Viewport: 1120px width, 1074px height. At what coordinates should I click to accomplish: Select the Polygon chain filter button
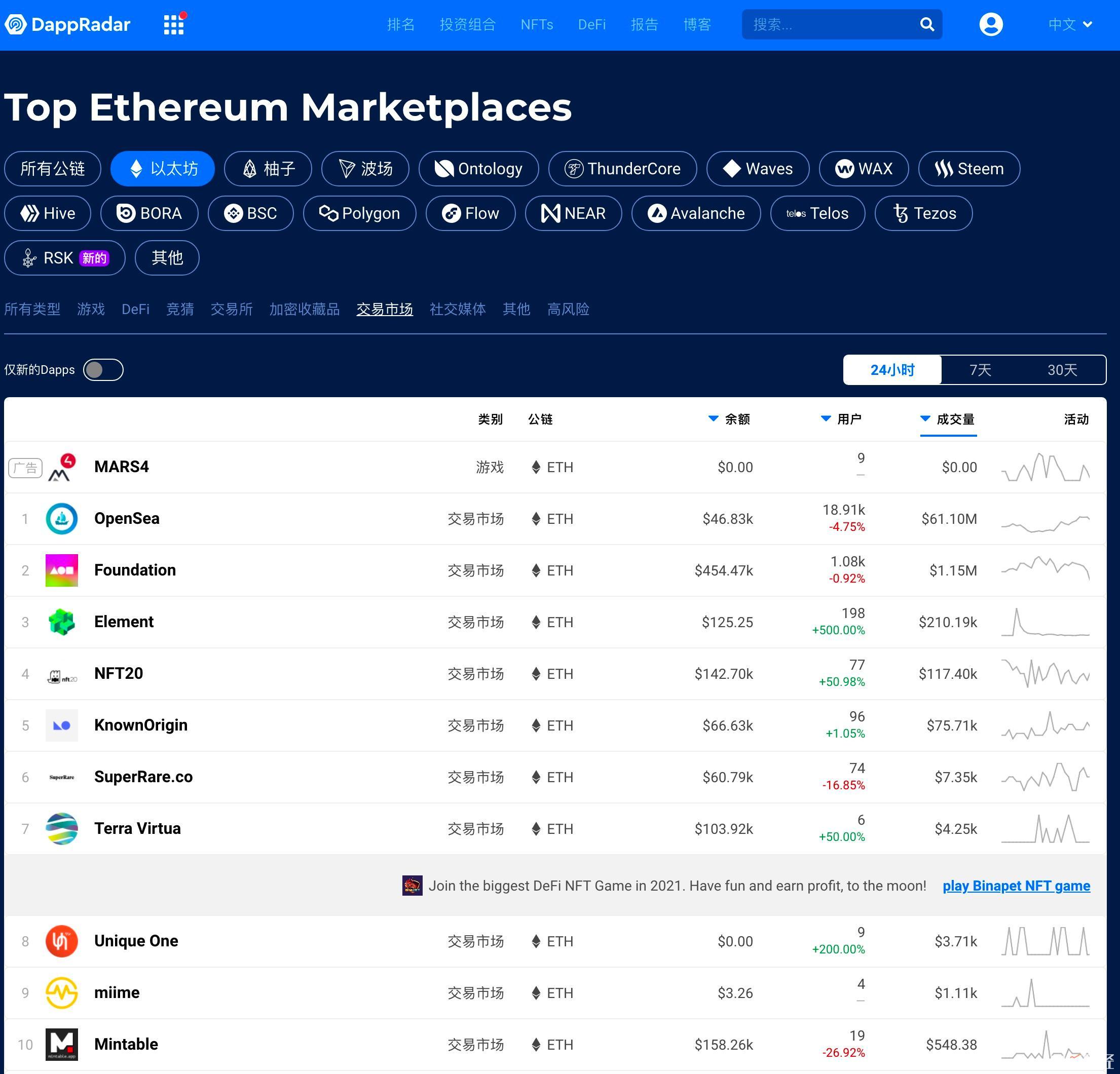[x=359, y=213]
